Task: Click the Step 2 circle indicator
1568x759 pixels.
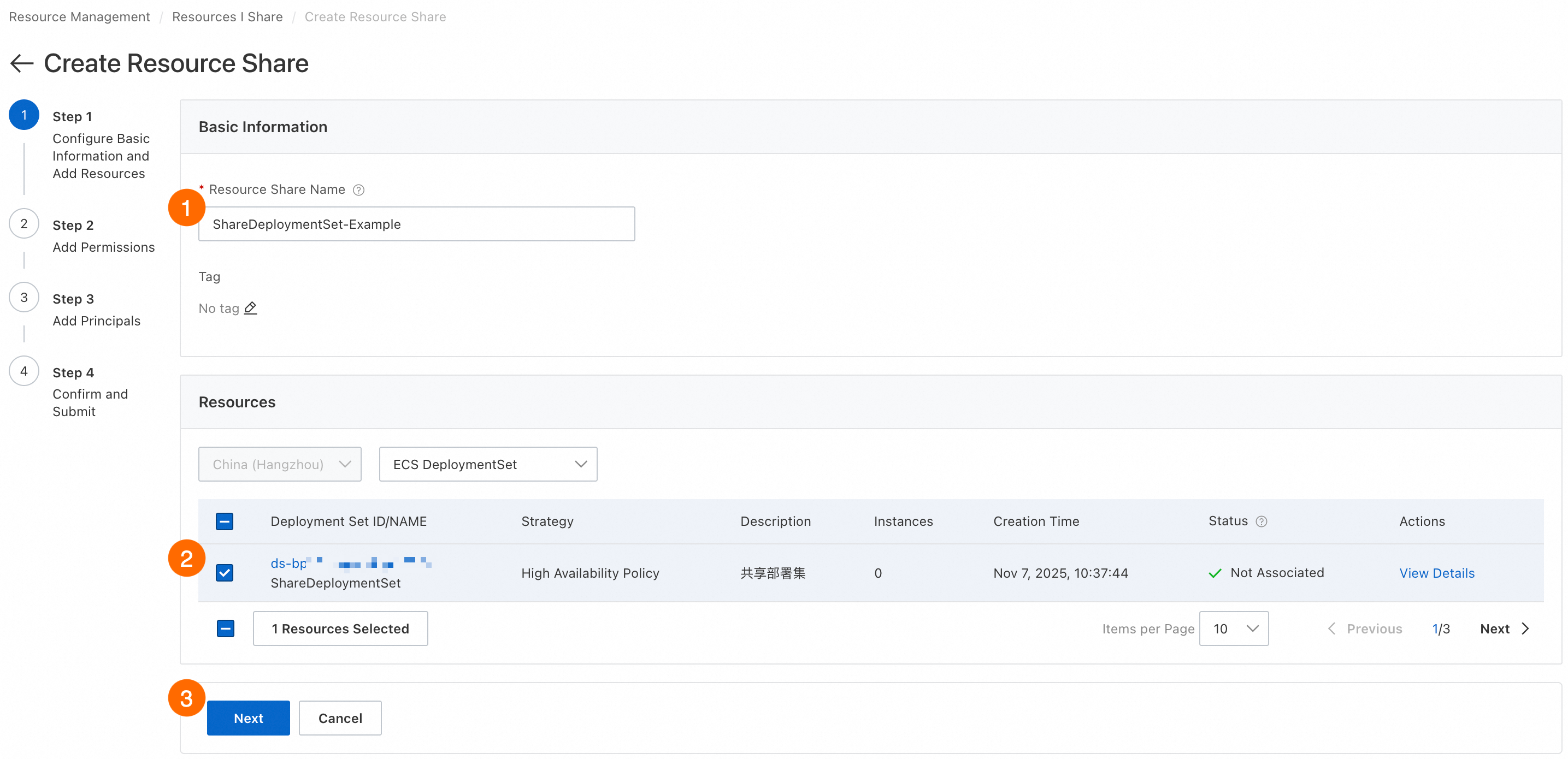Action: (x=23, y=224)
